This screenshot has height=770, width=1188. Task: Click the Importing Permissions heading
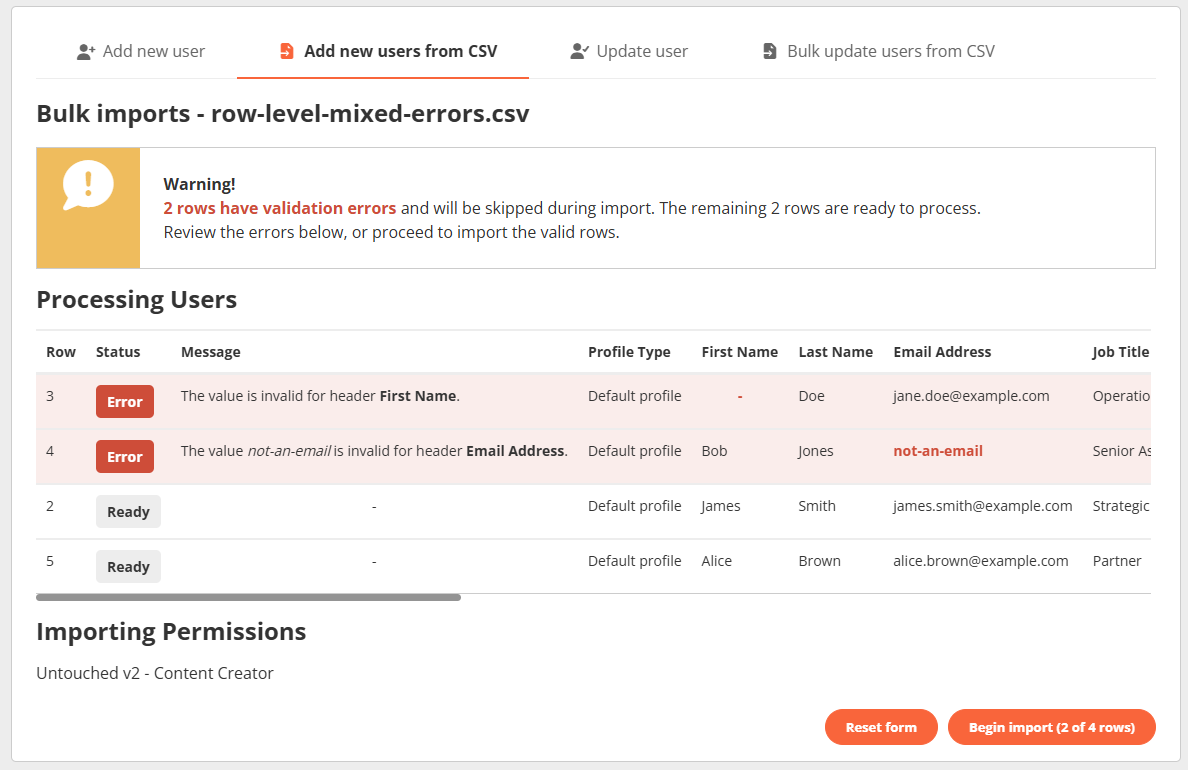171,631
